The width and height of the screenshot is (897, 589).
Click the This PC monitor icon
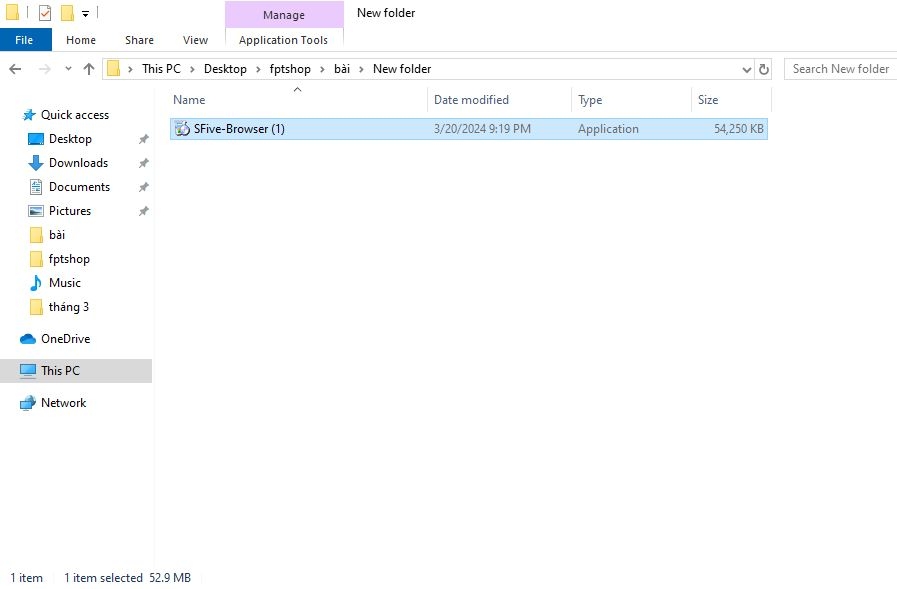(x=28, y=371)
